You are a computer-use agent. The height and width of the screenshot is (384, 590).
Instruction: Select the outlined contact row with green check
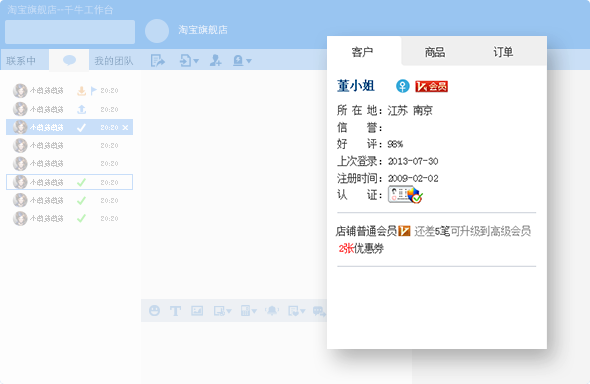(x=70, y=182)
